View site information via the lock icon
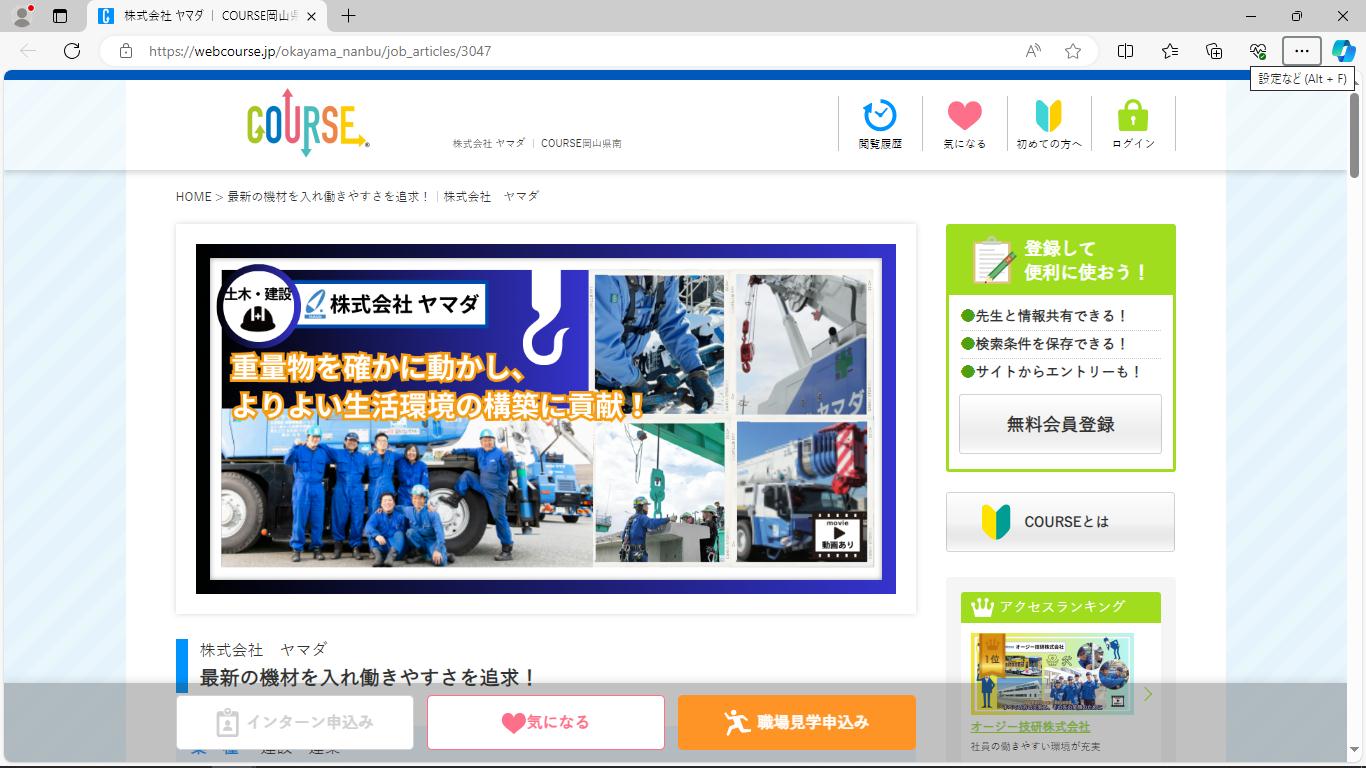The image size is (1366, 768). click(x=126, y=51)
